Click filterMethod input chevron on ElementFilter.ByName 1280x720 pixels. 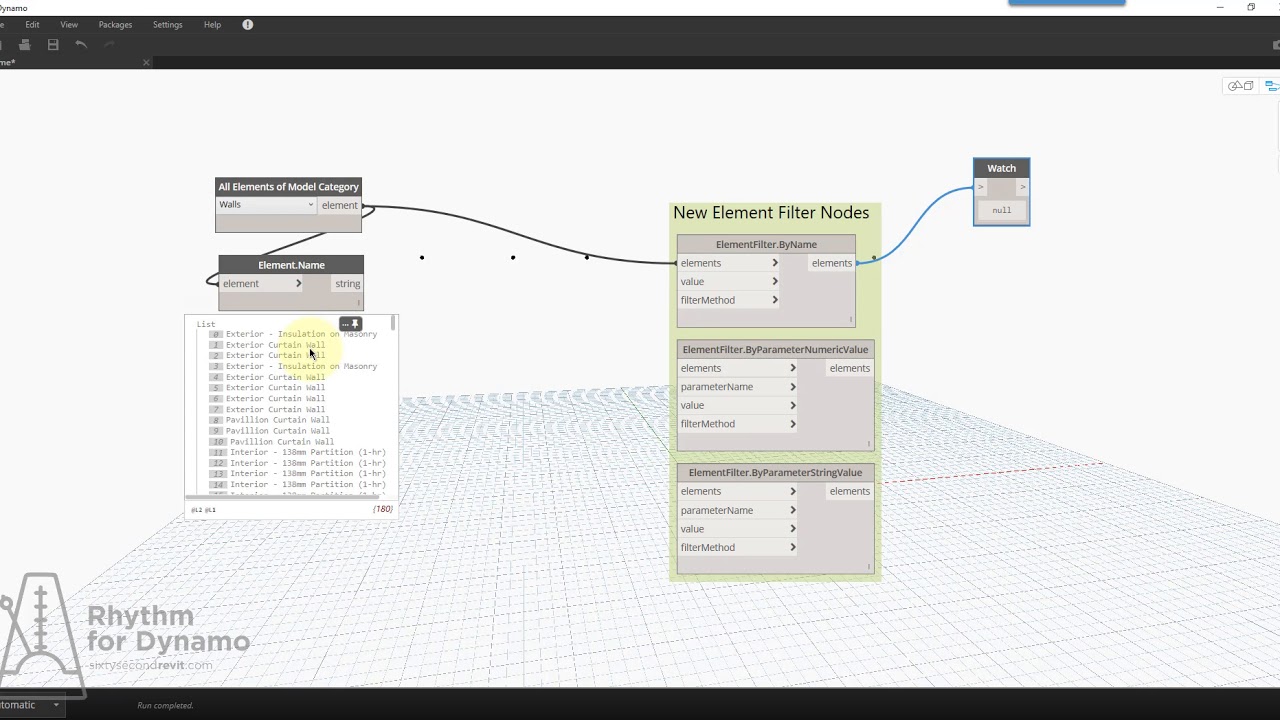pos(775,300)
